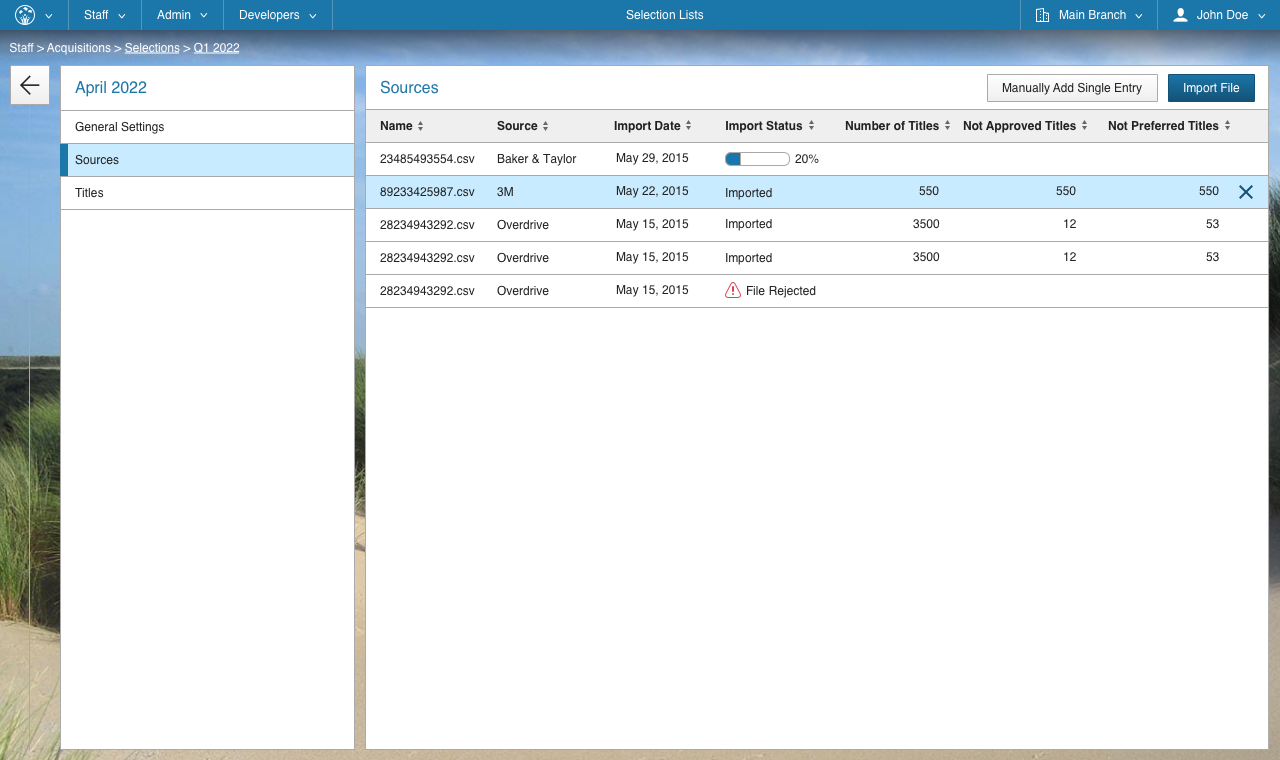This screenshot has height=760, width=1280.
Task: Click the app logo icon in top bar
Action: point(25,15)
